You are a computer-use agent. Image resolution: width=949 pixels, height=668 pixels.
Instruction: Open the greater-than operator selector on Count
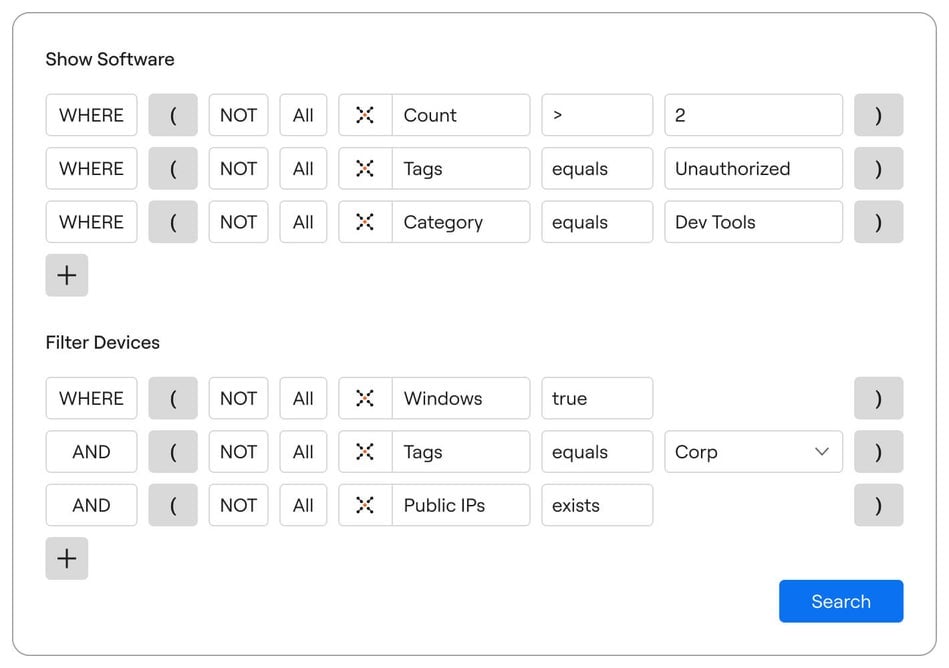(597, 115)
